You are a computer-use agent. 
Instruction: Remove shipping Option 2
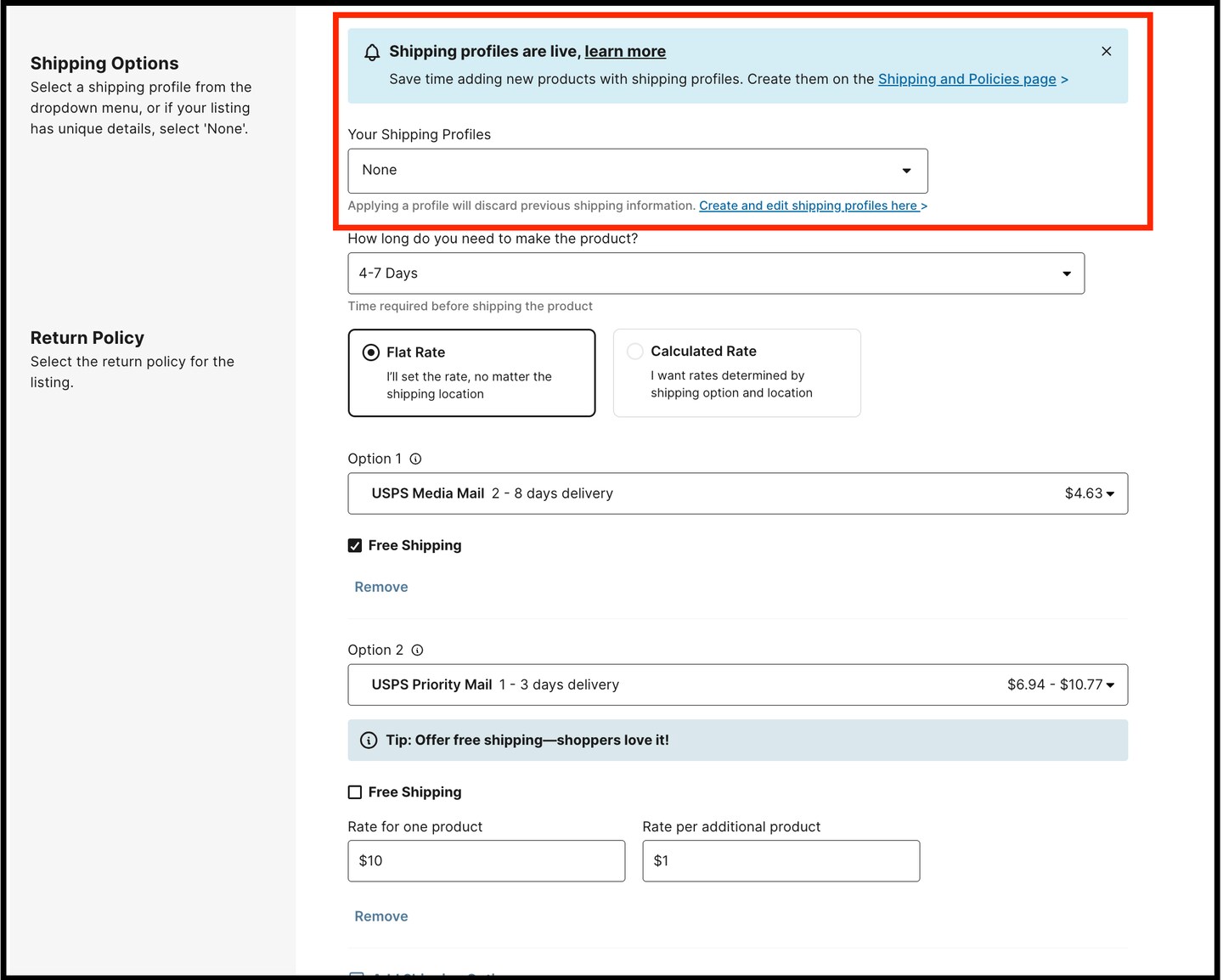(380, 915)
